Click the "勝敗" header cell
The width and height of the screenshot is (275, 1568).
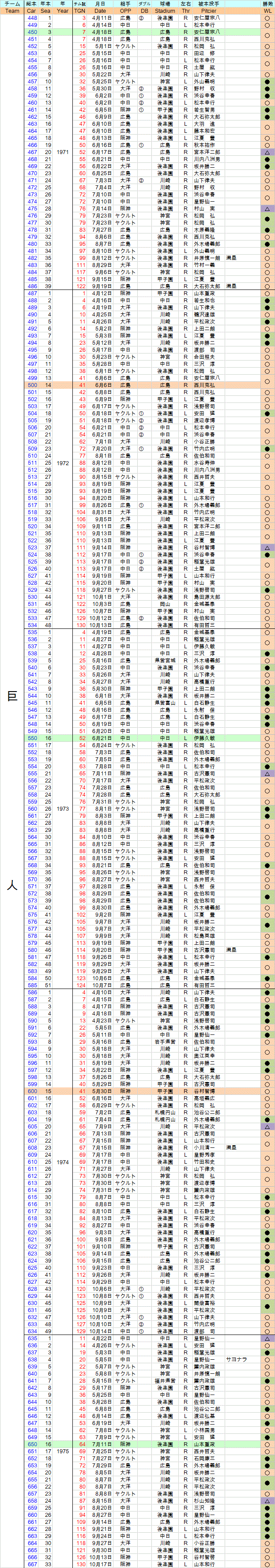267,4
